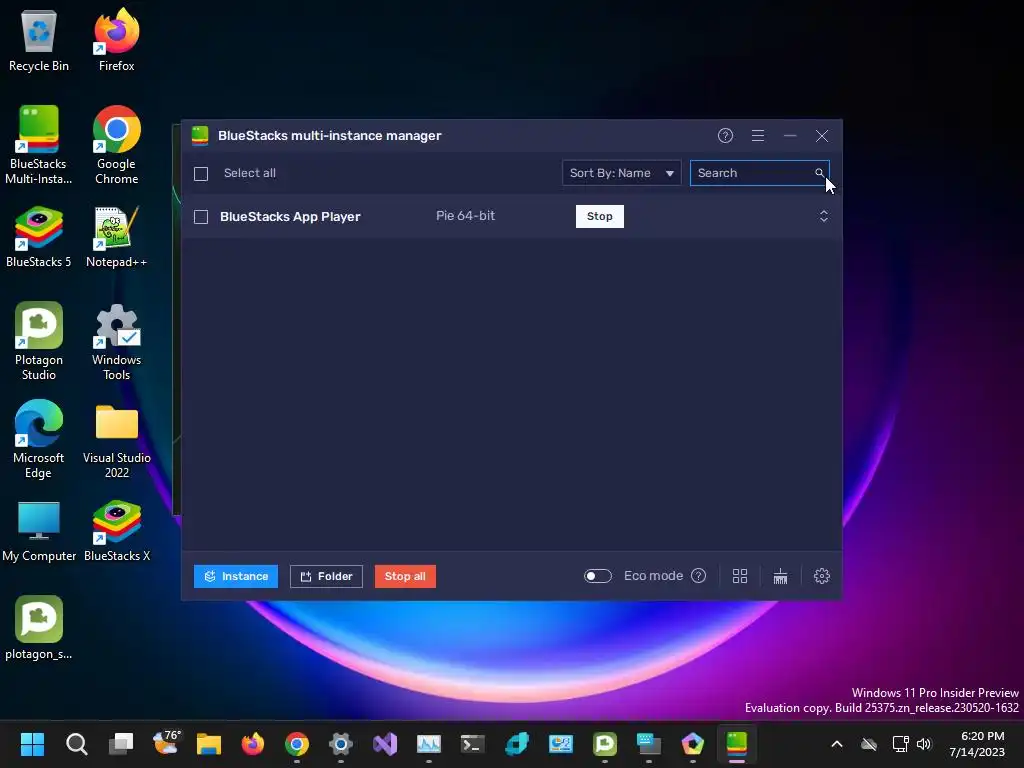Viewport: 1024px width, 768px height.
Task: Click the search magnifier icon
Action: point(819,173)
